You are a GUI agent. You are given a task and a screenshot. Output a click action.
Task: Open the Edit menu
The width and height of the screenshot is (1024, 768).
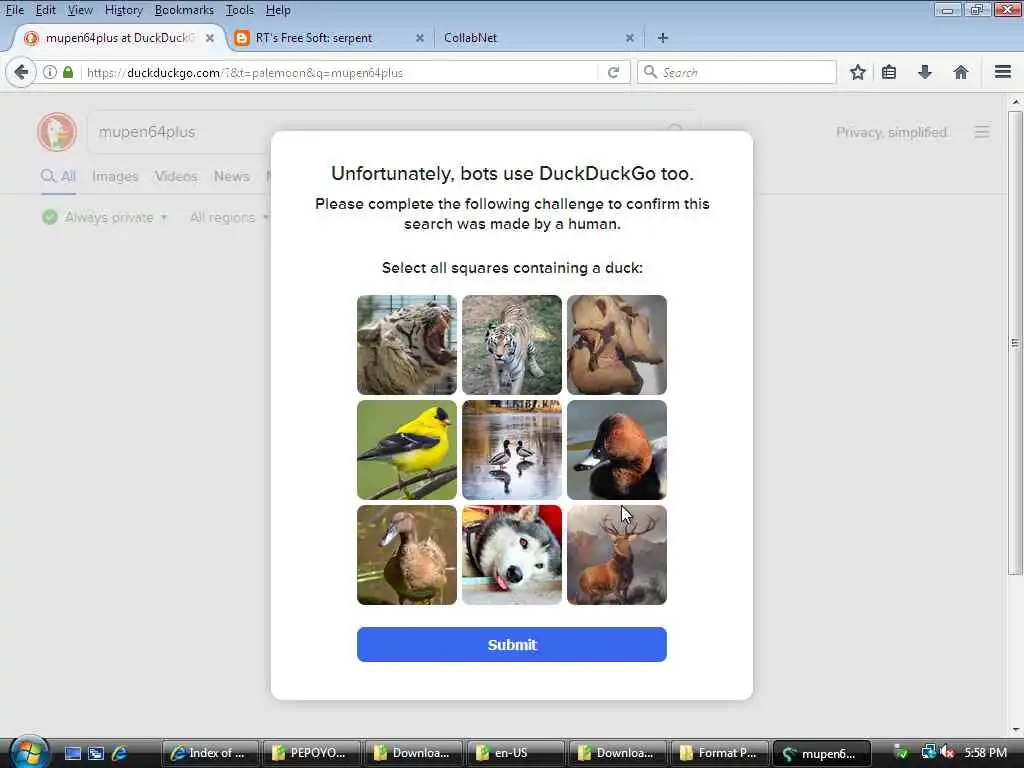click(x=46, y=10)
